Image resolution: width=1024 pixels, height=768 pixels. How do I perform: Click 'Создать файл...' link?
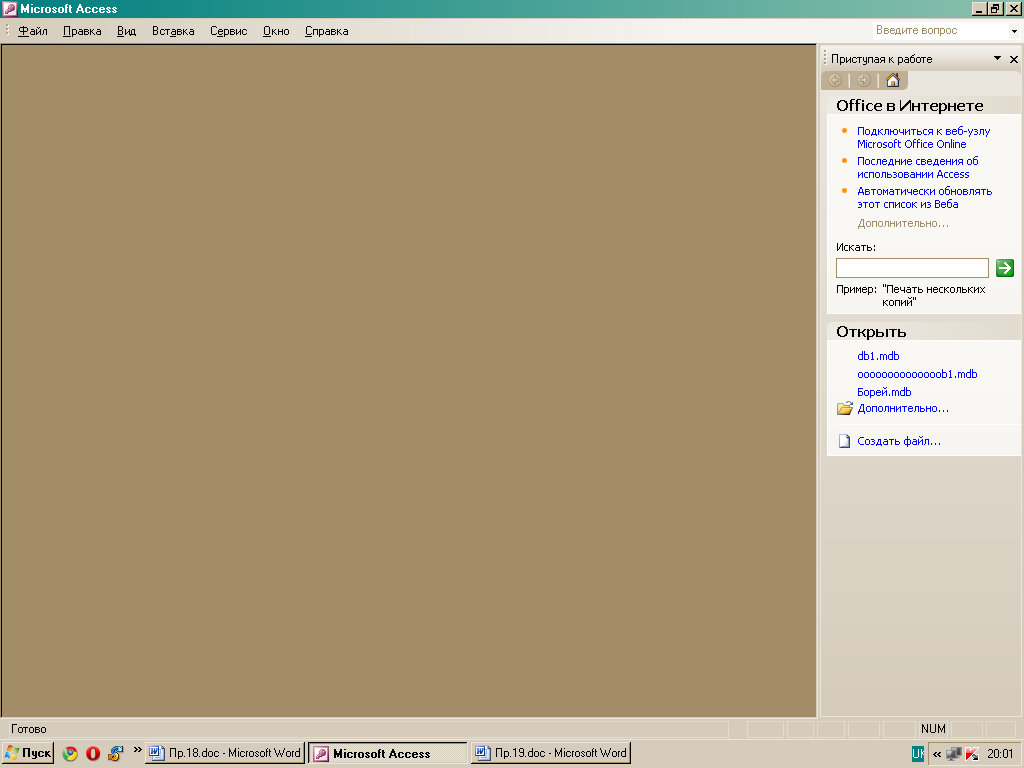899,441
